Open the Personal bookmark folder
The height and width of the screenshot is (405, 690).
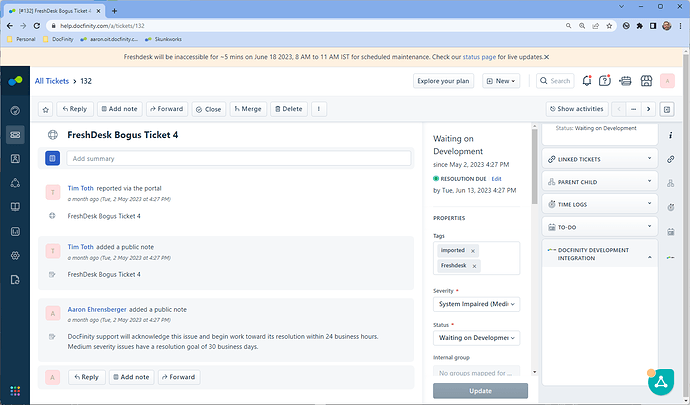pos(21,39)
